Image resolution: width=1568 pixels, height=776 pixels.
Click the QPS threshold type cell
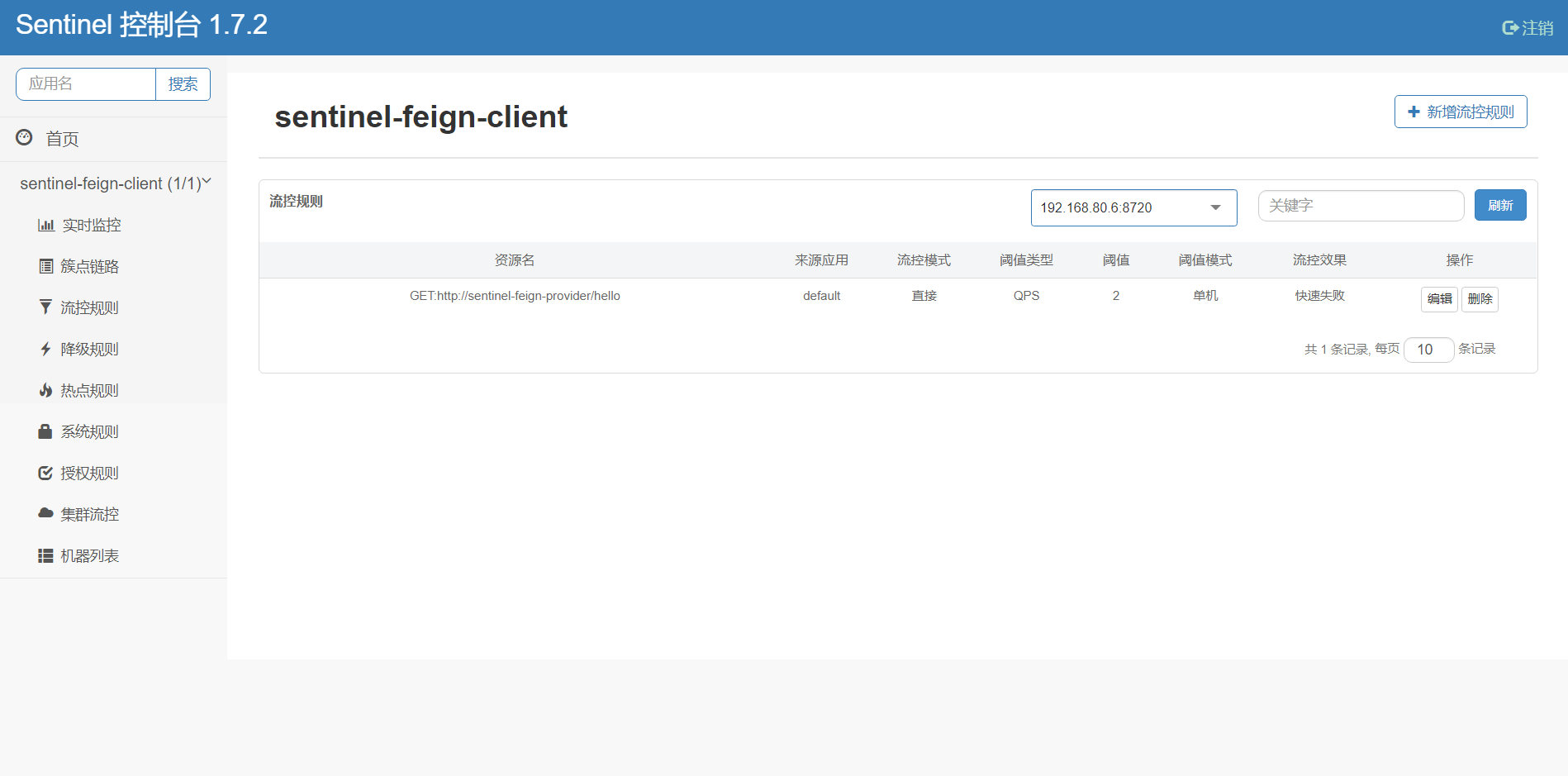tap(1026, 296)
